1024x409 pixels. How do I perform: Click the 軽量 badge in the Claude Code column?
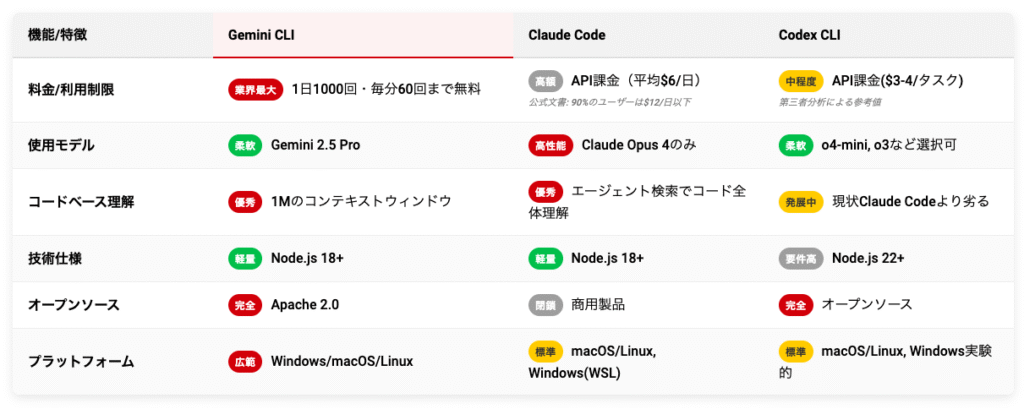click(545, 259)
